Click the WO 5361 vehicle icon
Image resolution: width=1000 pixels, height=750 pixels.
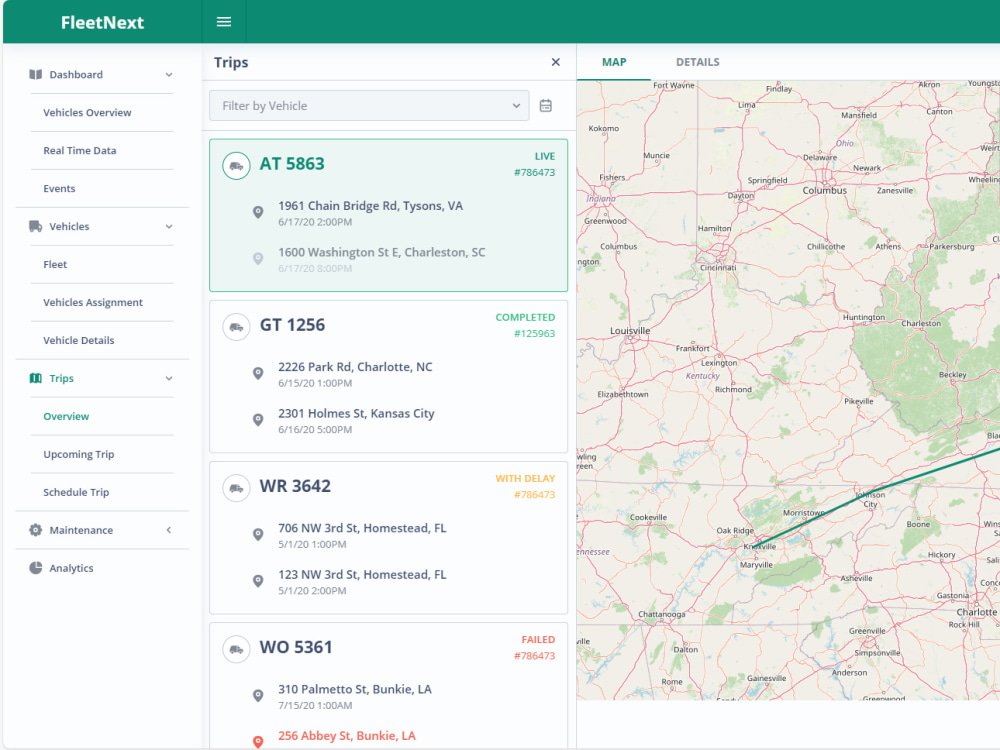(x=236, y=650)
